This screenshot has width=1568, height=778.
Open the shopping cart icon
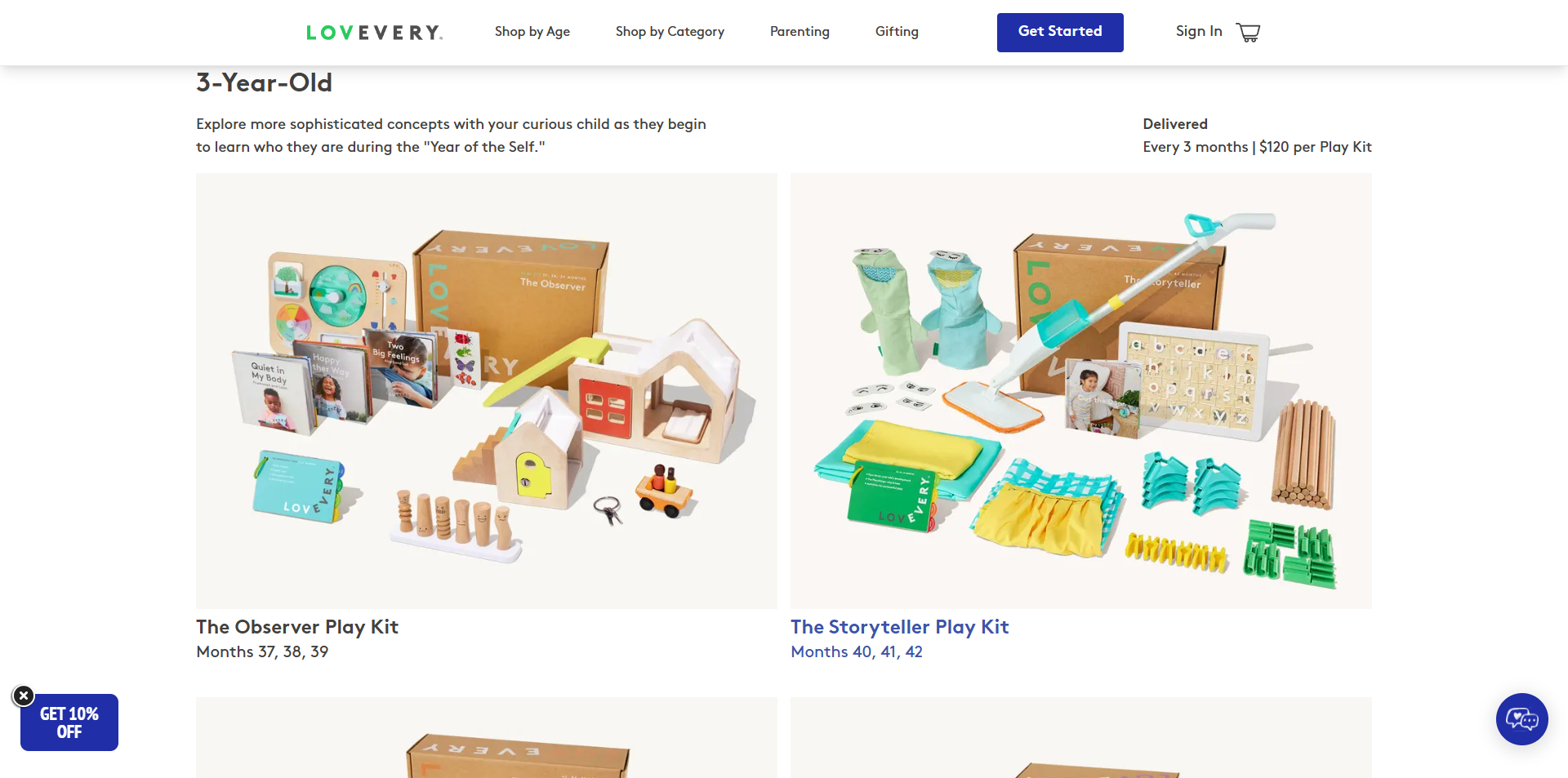[1248, 33]
